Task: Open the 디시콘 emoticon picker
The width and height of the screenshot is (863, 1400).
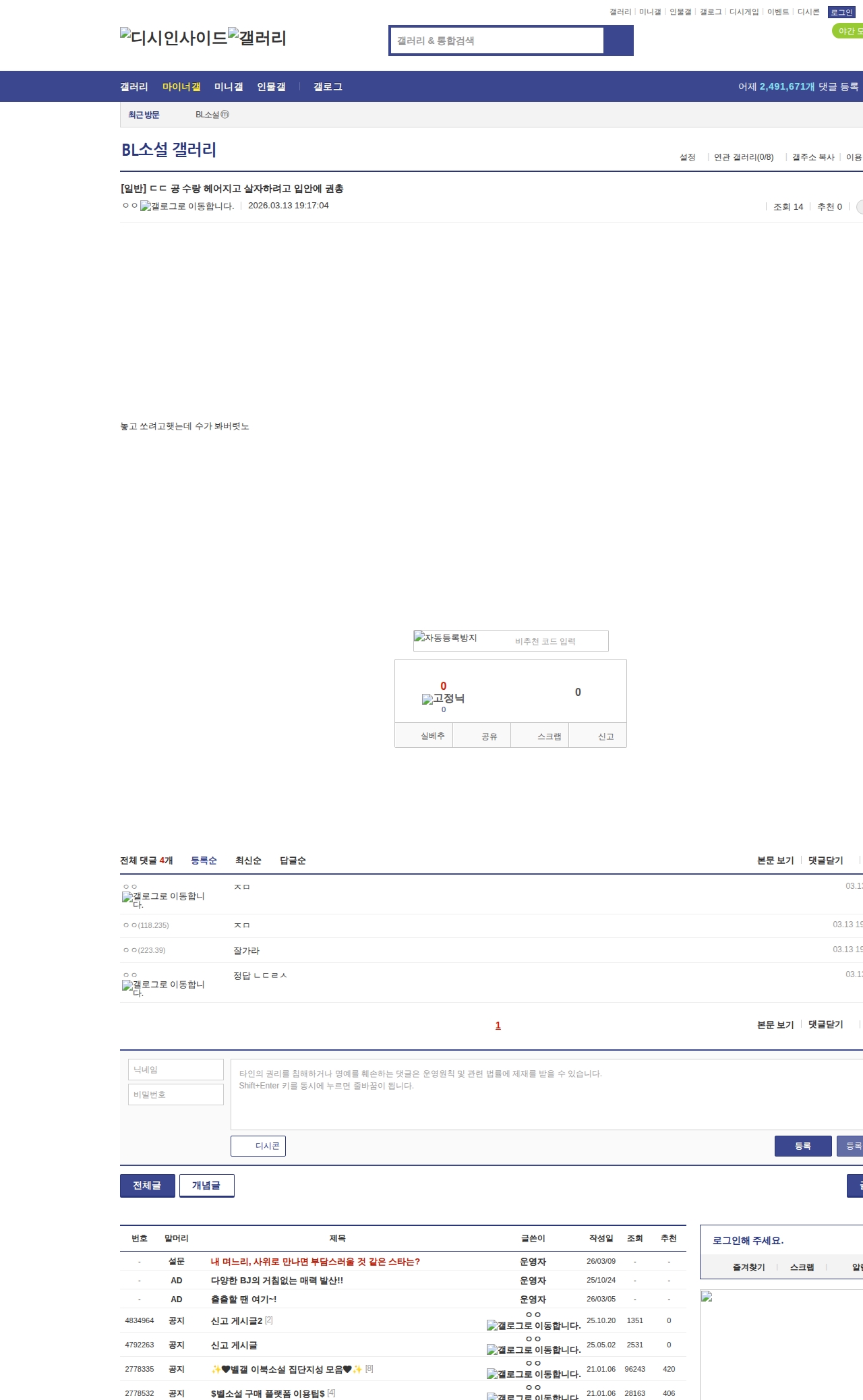Action: pyautogui.click(x=258, y=1146)
